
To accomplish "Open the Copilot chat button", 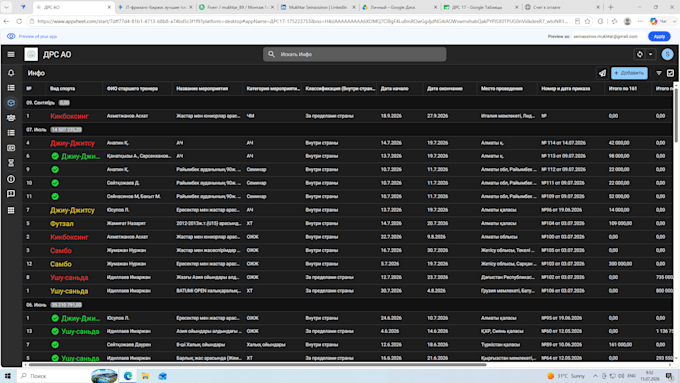I will point(659,21).
